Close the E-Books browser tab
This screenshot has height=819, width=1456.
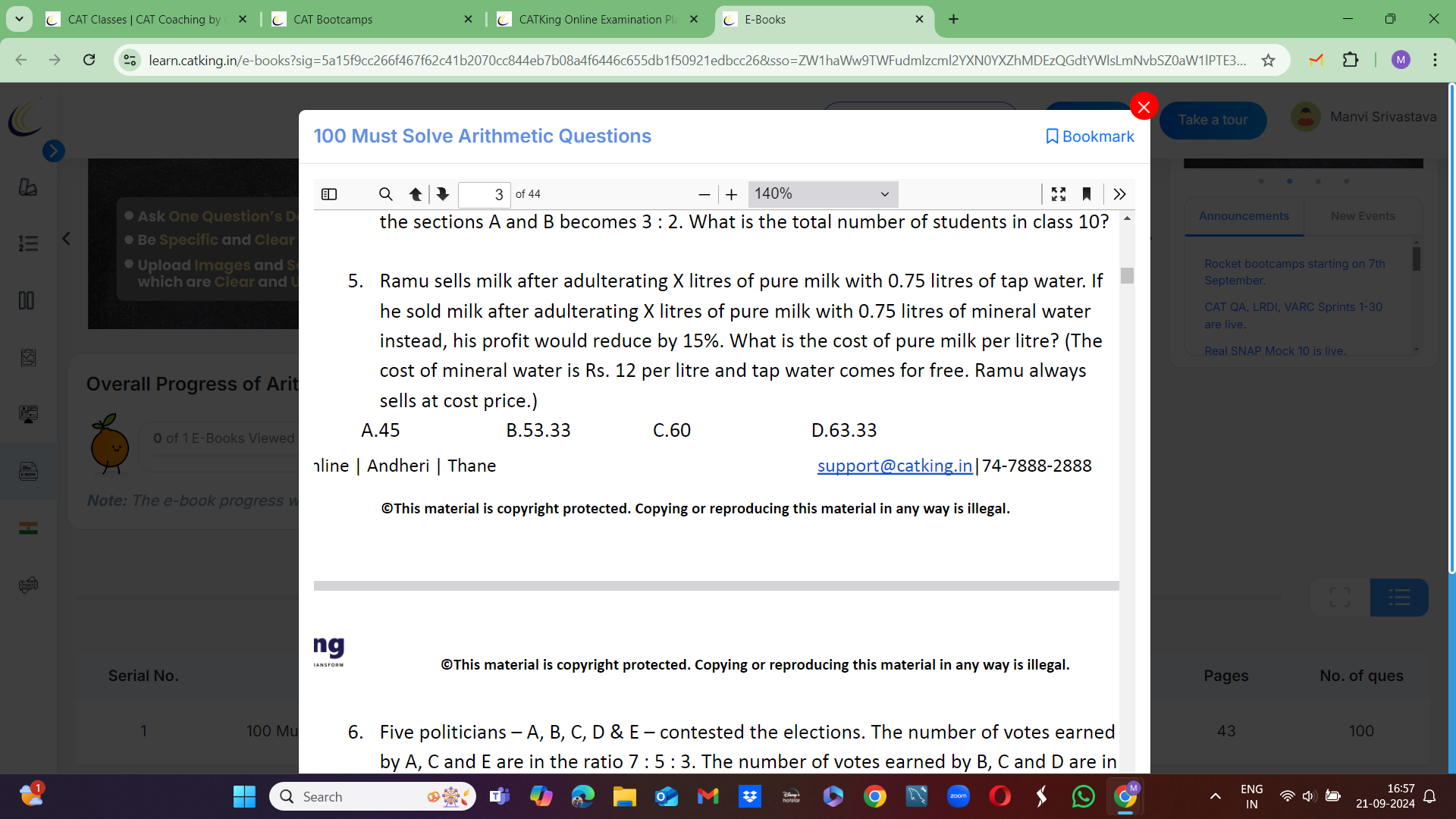[919, 20]
